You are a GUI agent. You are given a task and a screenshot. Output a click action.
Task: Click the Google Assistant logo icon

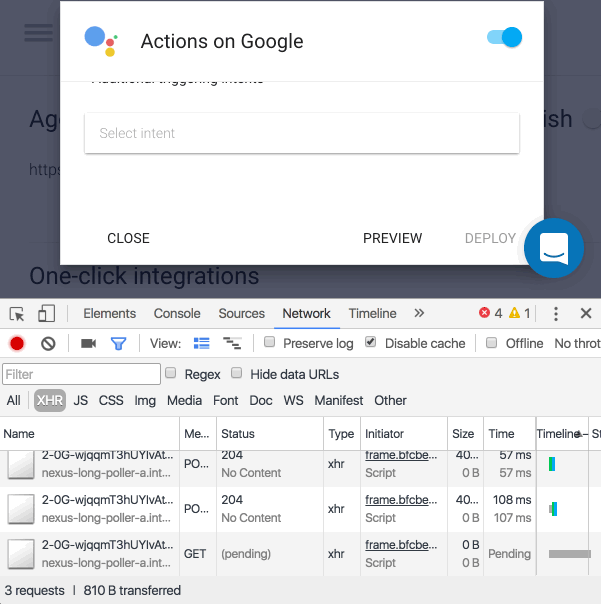(x=101, y=41)
